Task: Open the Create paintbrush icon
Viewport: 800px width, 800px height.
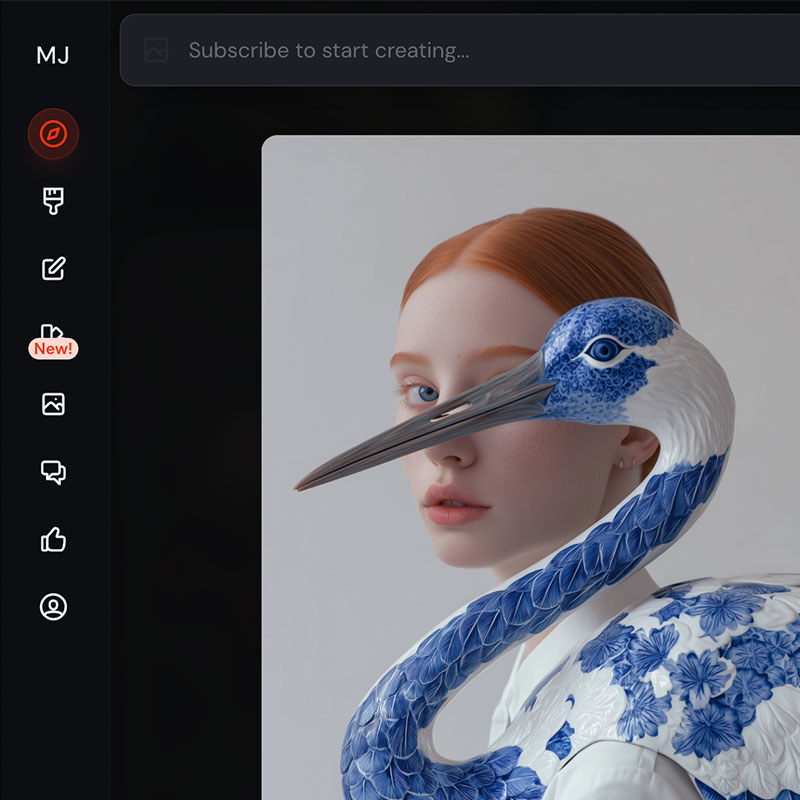Action: point(53,201)
